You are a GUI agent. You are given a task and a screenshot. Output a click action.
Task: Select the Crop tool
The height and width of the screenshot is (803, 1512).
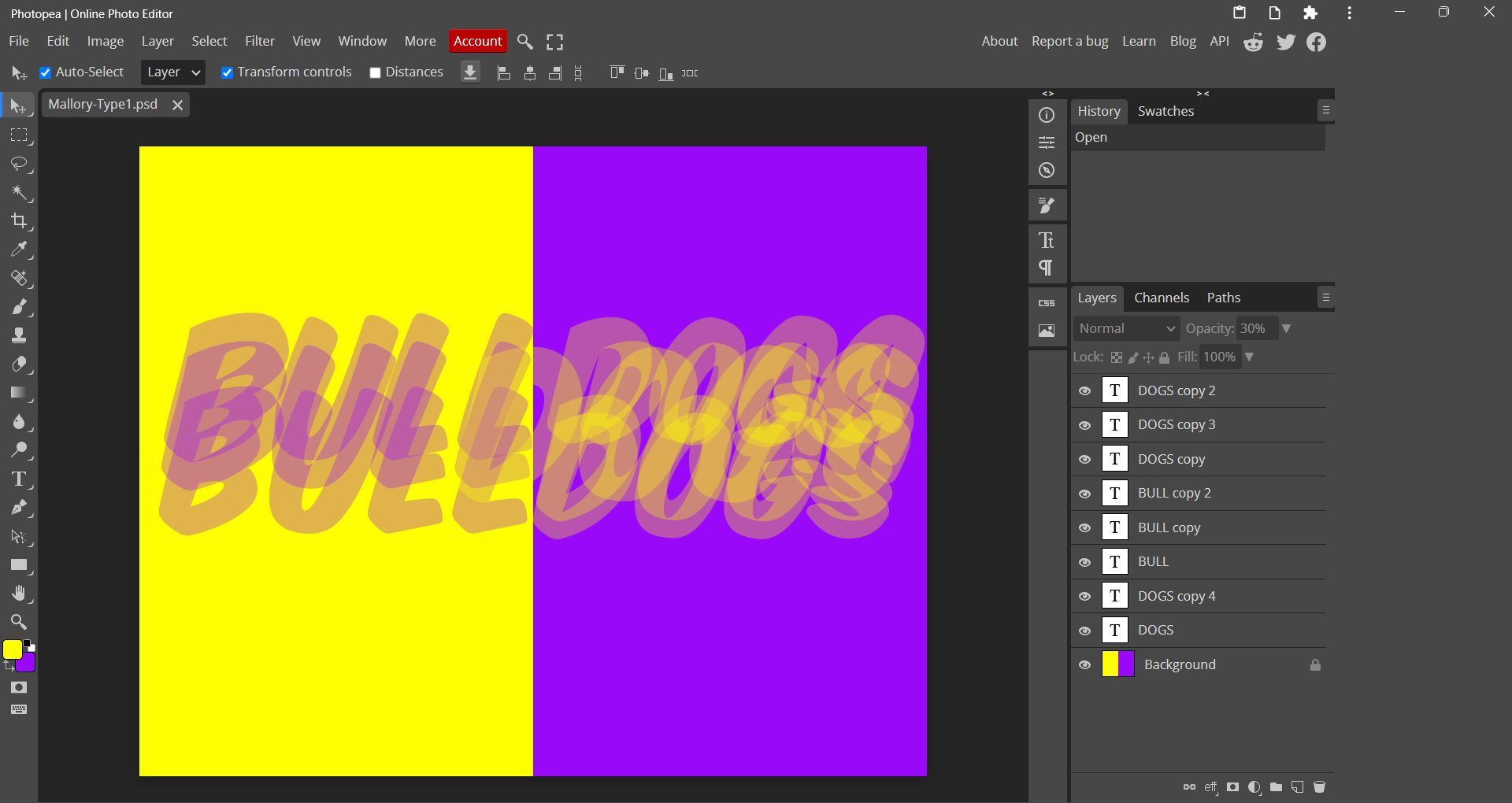pos(19,221)
